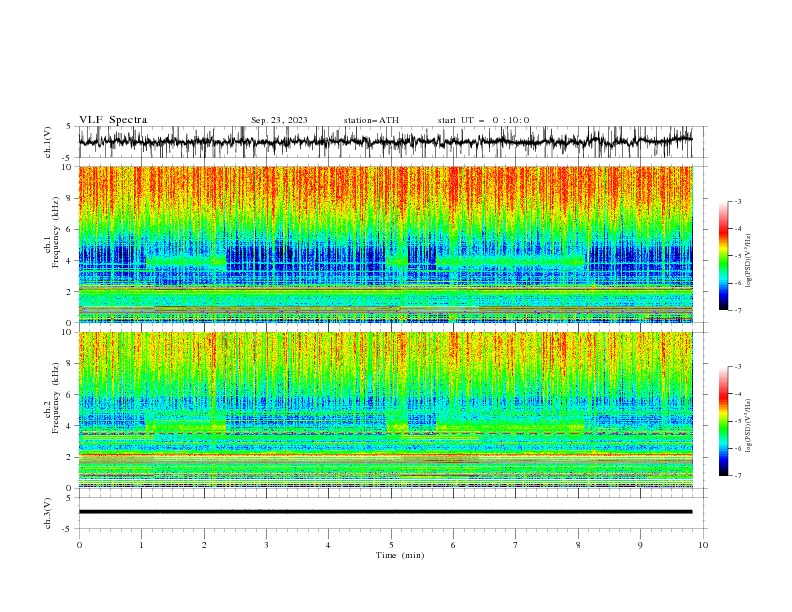
Task: Click the time axis tick label "9"
Action: coord(640,545)
